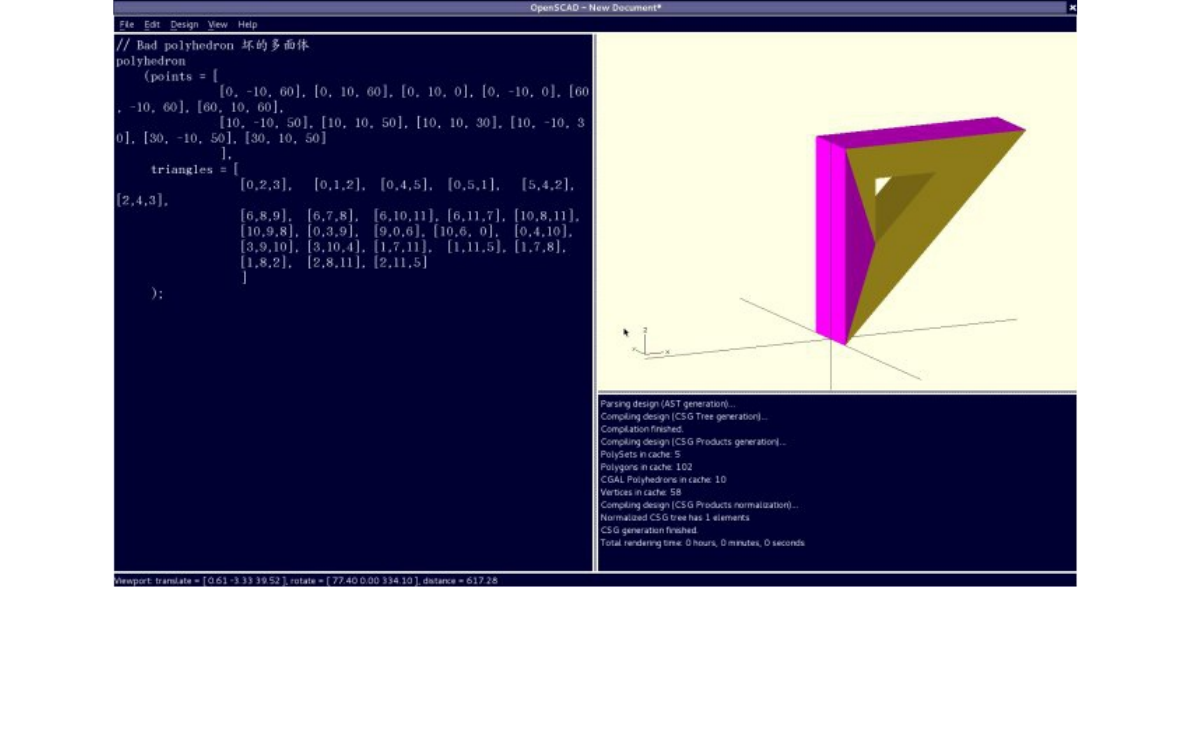Click the 'triangles = [' line in code
This screenshot has height=732, width=1190.
click(194, 169)
